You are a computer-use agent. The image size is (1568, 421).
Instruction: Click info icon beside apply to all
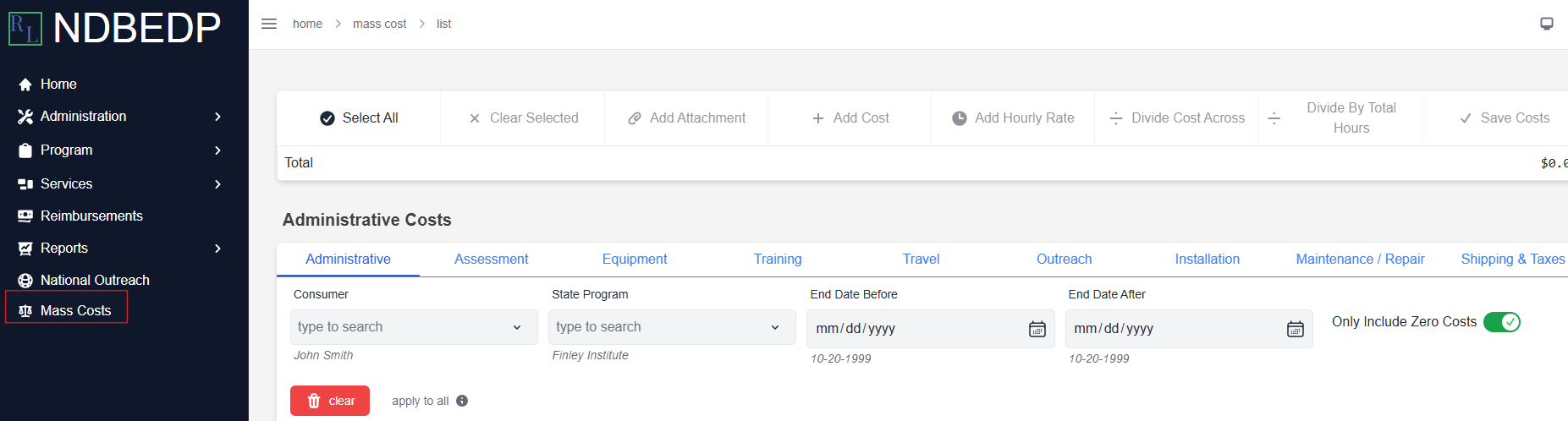point(462,401)
